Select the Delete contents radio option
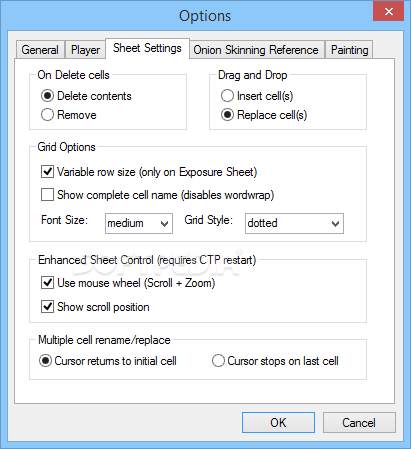Image resolution: width=411 pixels, height=449 pixels. [86, 96]
